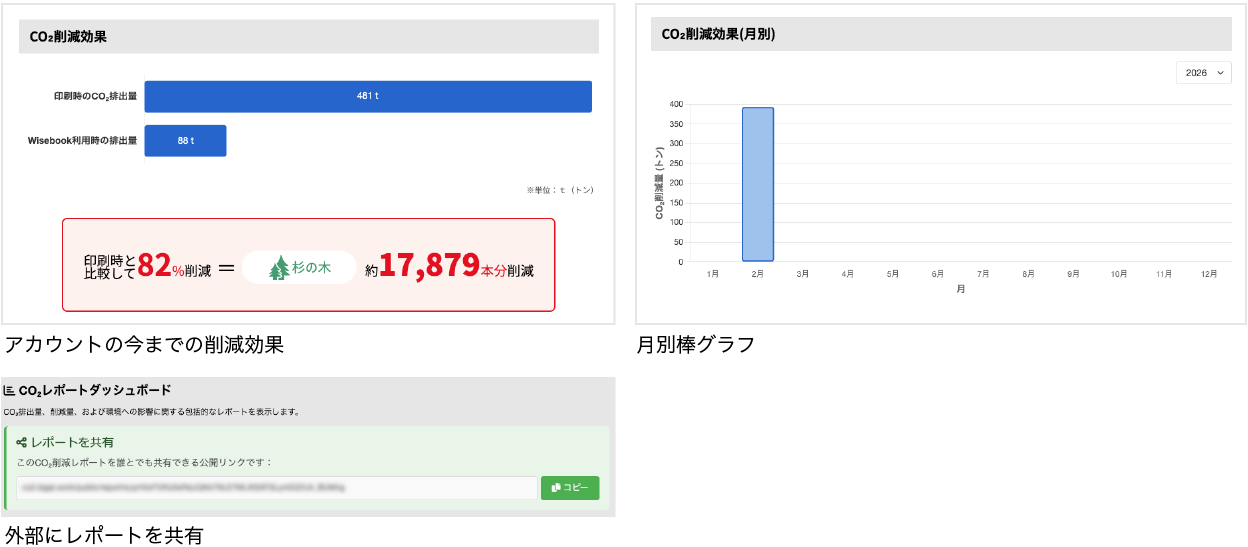The image size is (1248, 547).
Task: Click the 印刷時のCO₂排出量 label
Action: point(95,97)
